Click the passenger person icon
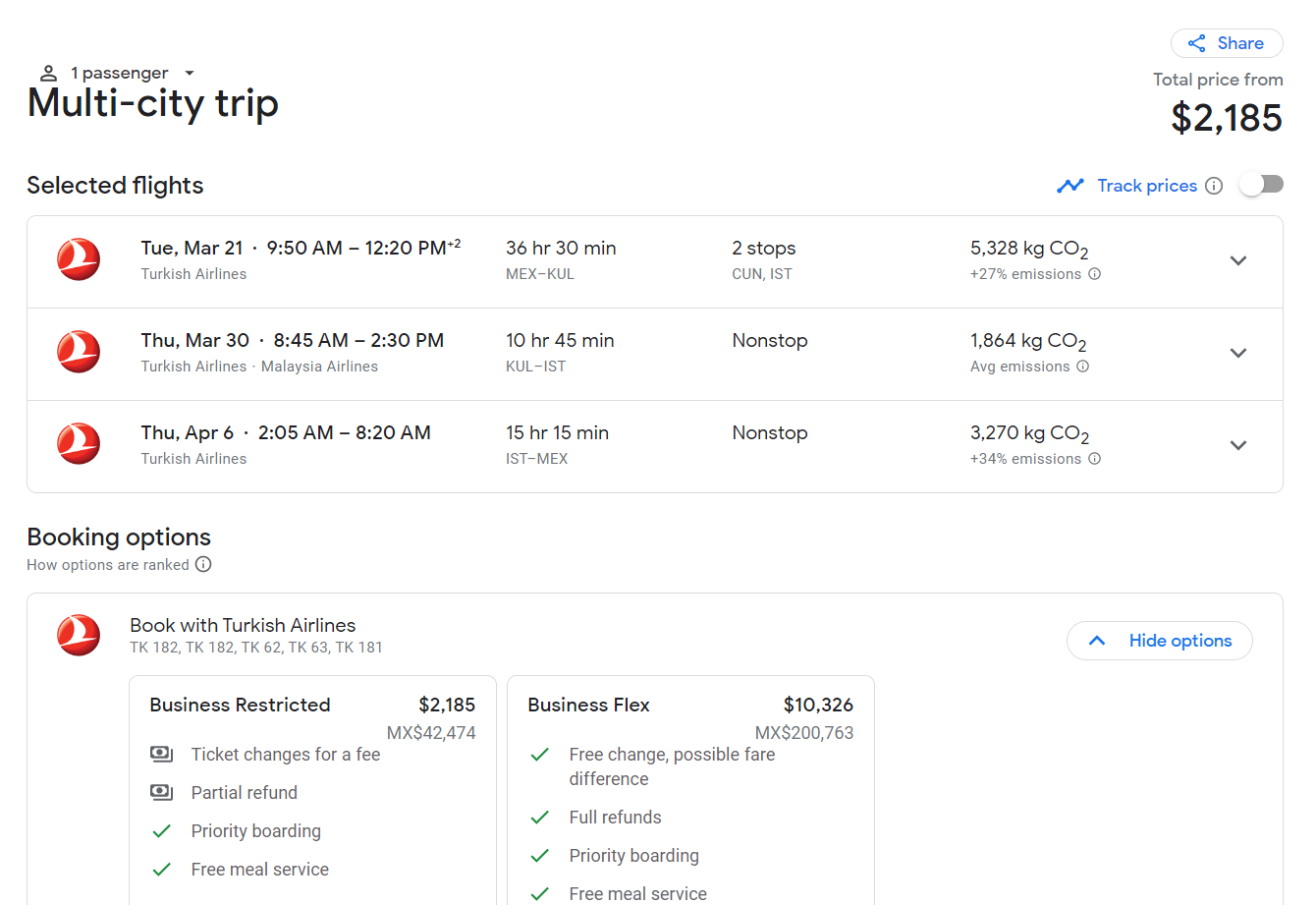The height and width of the screenshot is (905, 1316). point(48,74)
